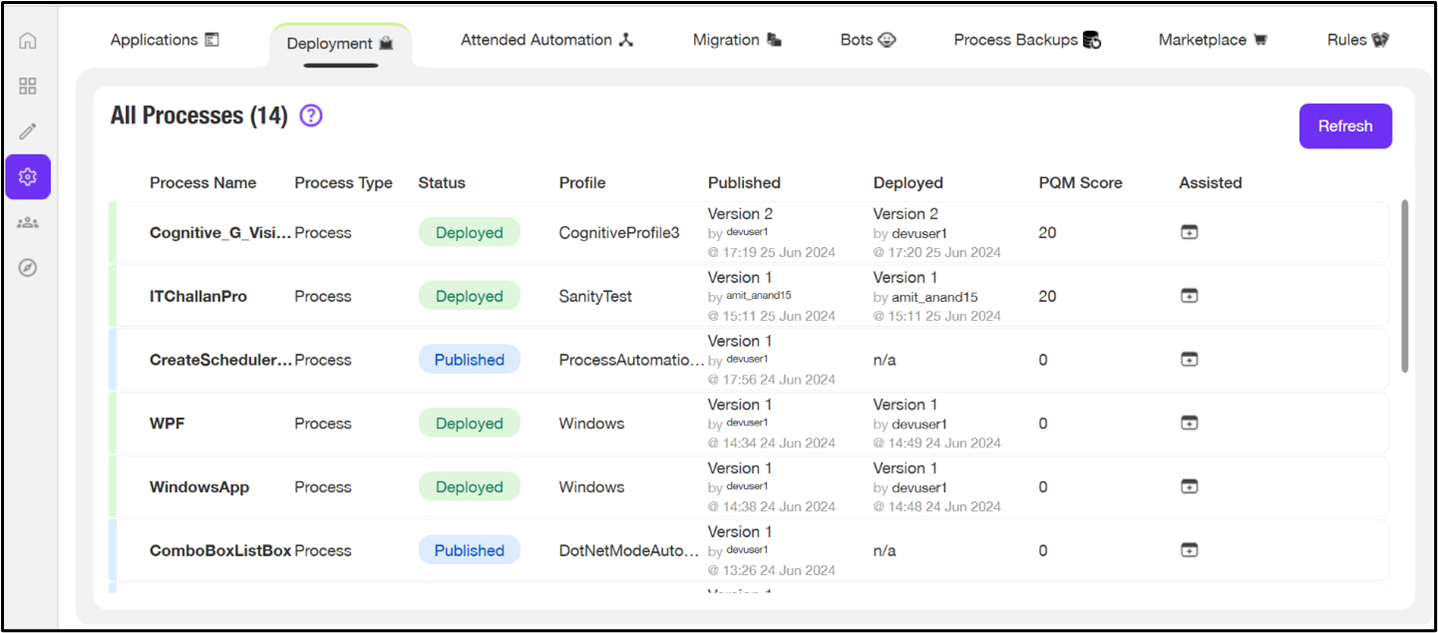Image resolution: width=1438 pixels, height=633 pixels.
Task: Open the Attended Automation tab
Action: point(547,40)
